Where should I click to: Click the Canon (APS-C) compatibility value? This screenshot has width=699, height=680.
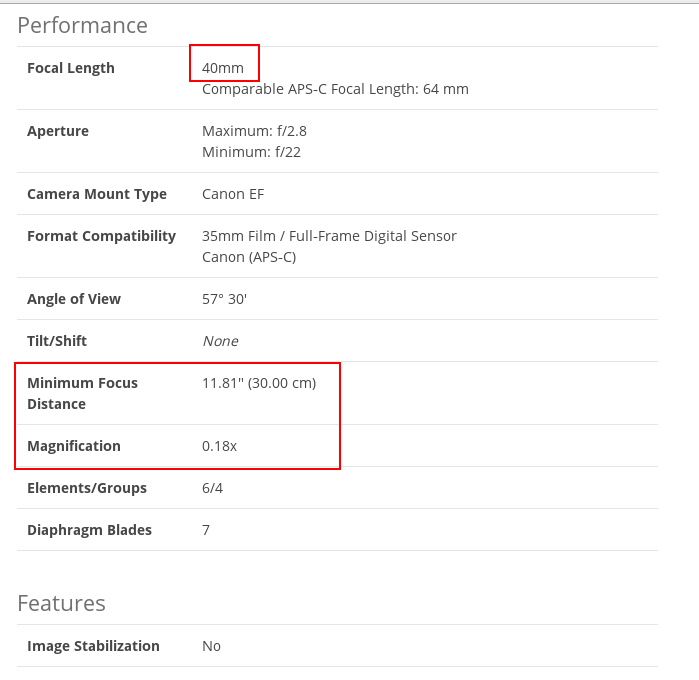click(249, 257)
